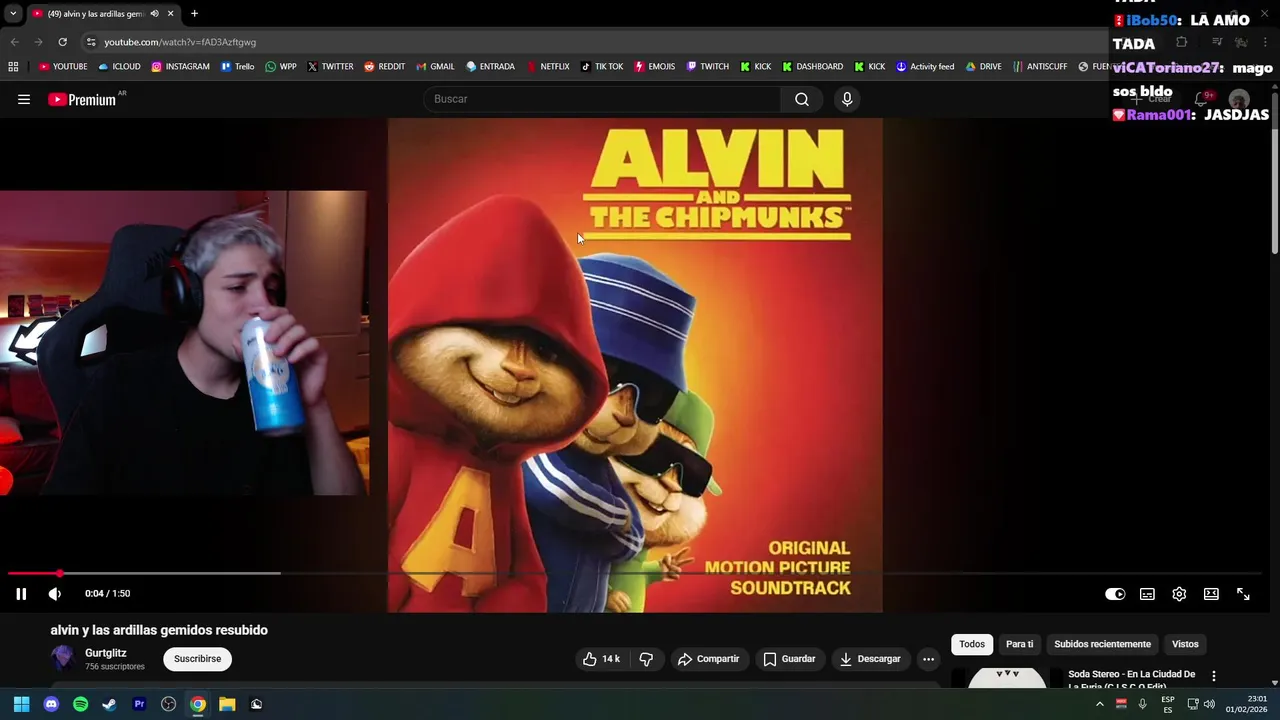
Task: Turn on subtitles with the captions icon
Action: (1147, 594)
